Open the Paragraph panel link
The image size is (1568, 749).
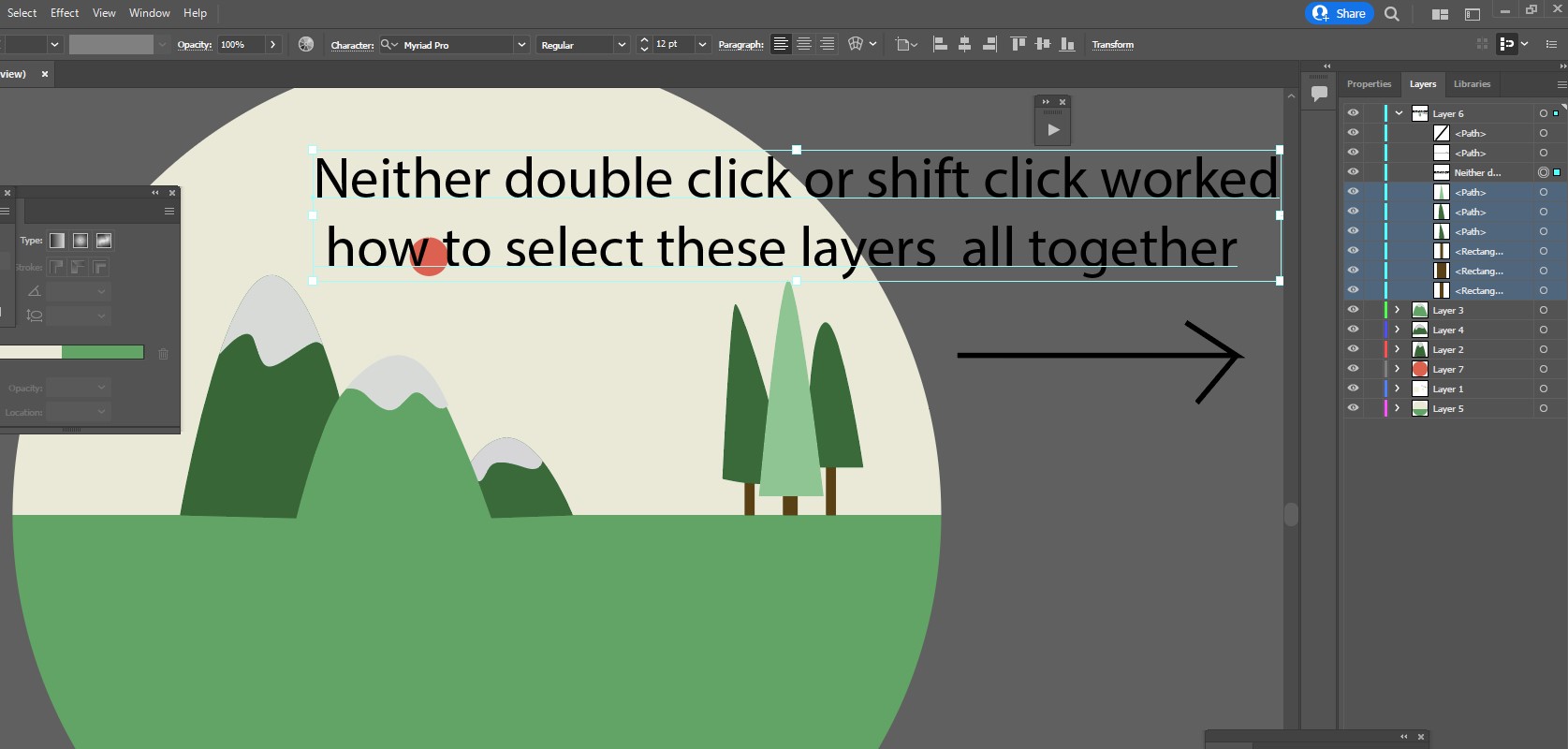pos(740,45)
